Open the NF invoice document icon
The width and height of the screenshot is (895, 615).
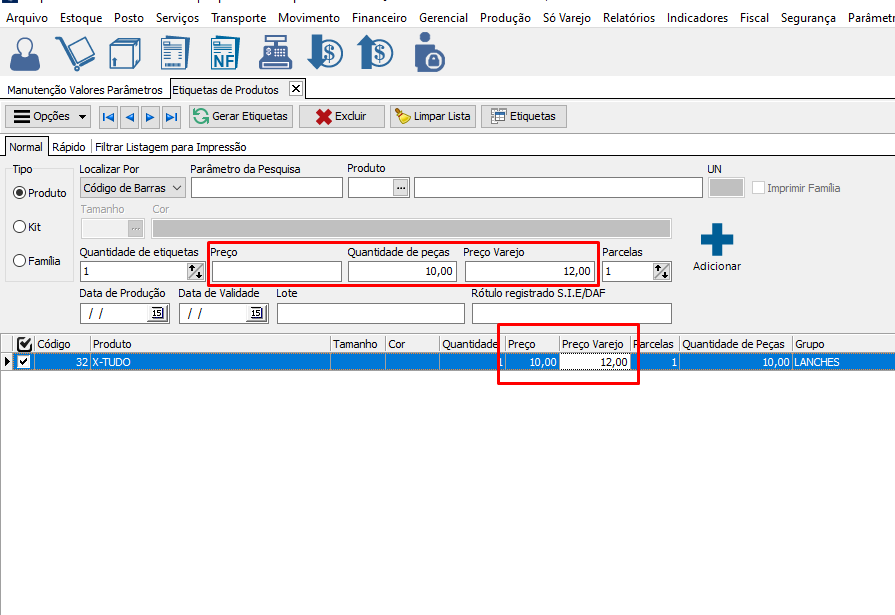tap(224, 53)
